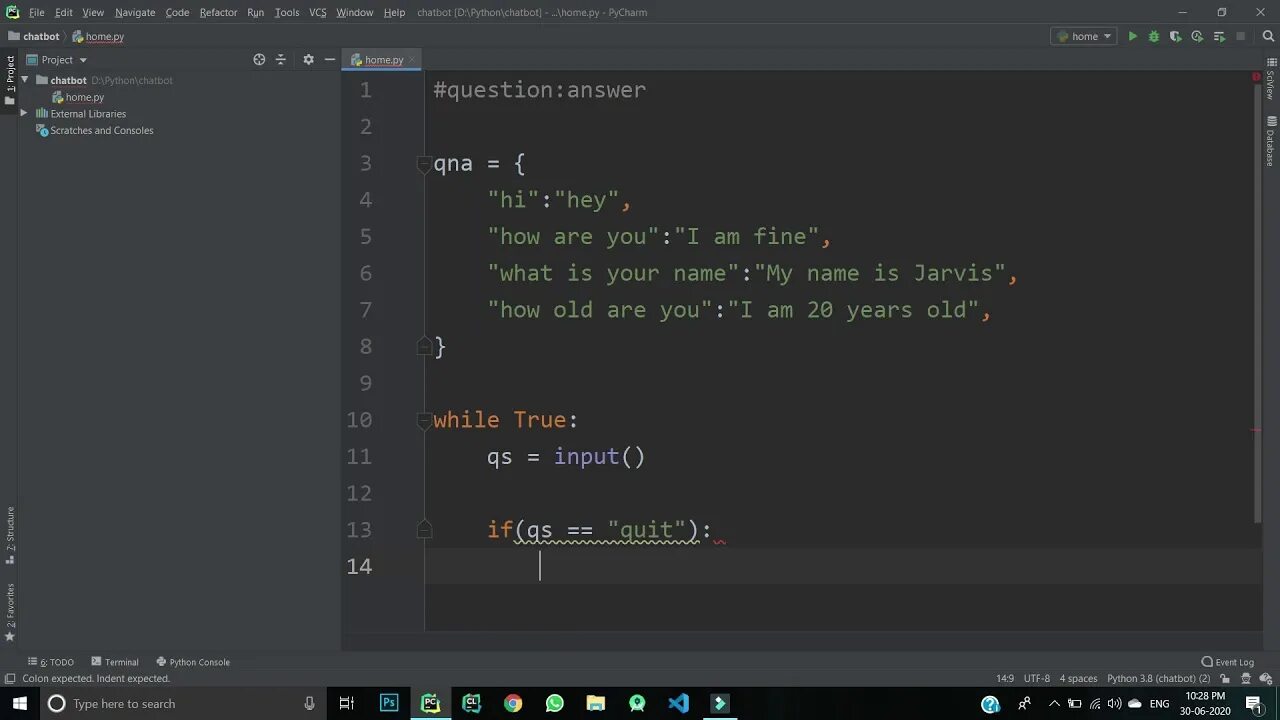The width and height of the screenshot is (1280, 720).
Task: Click the cloud gear icon at the status bar's right end
Action: 1265,678
